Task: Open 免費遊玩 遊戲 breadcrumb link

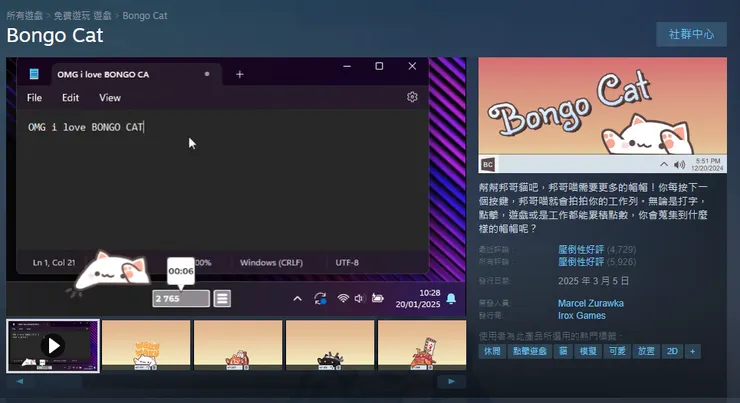Action: 83,16
